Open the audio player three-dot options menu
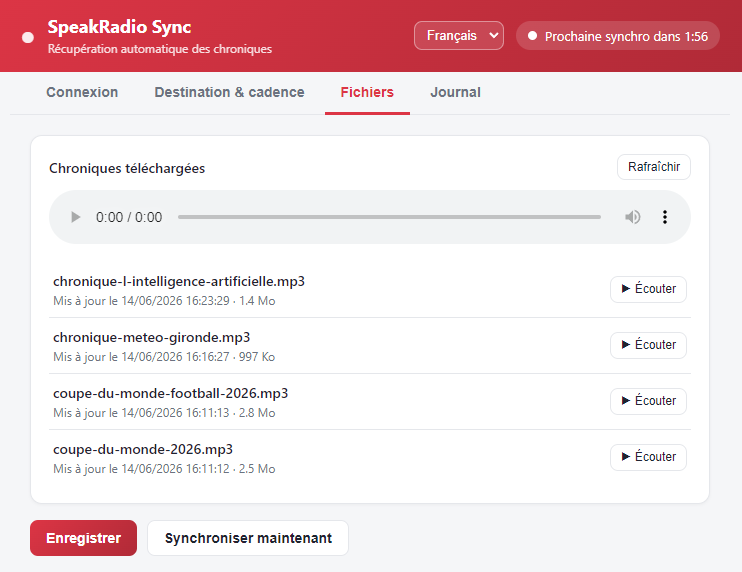 click(665, 217)
